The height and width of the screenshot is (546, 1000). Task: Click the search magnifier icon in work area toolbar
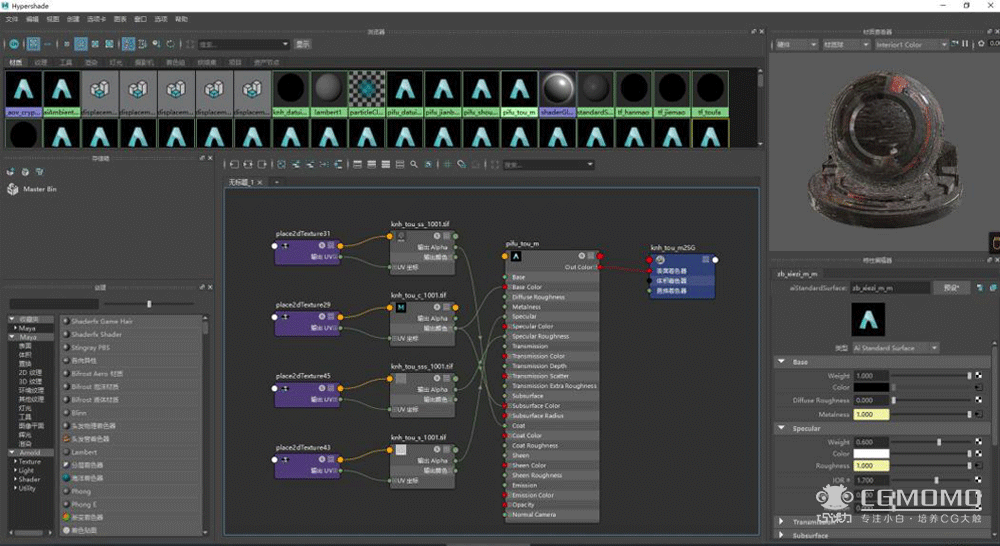pyautogui.click(x=414, y=165)
